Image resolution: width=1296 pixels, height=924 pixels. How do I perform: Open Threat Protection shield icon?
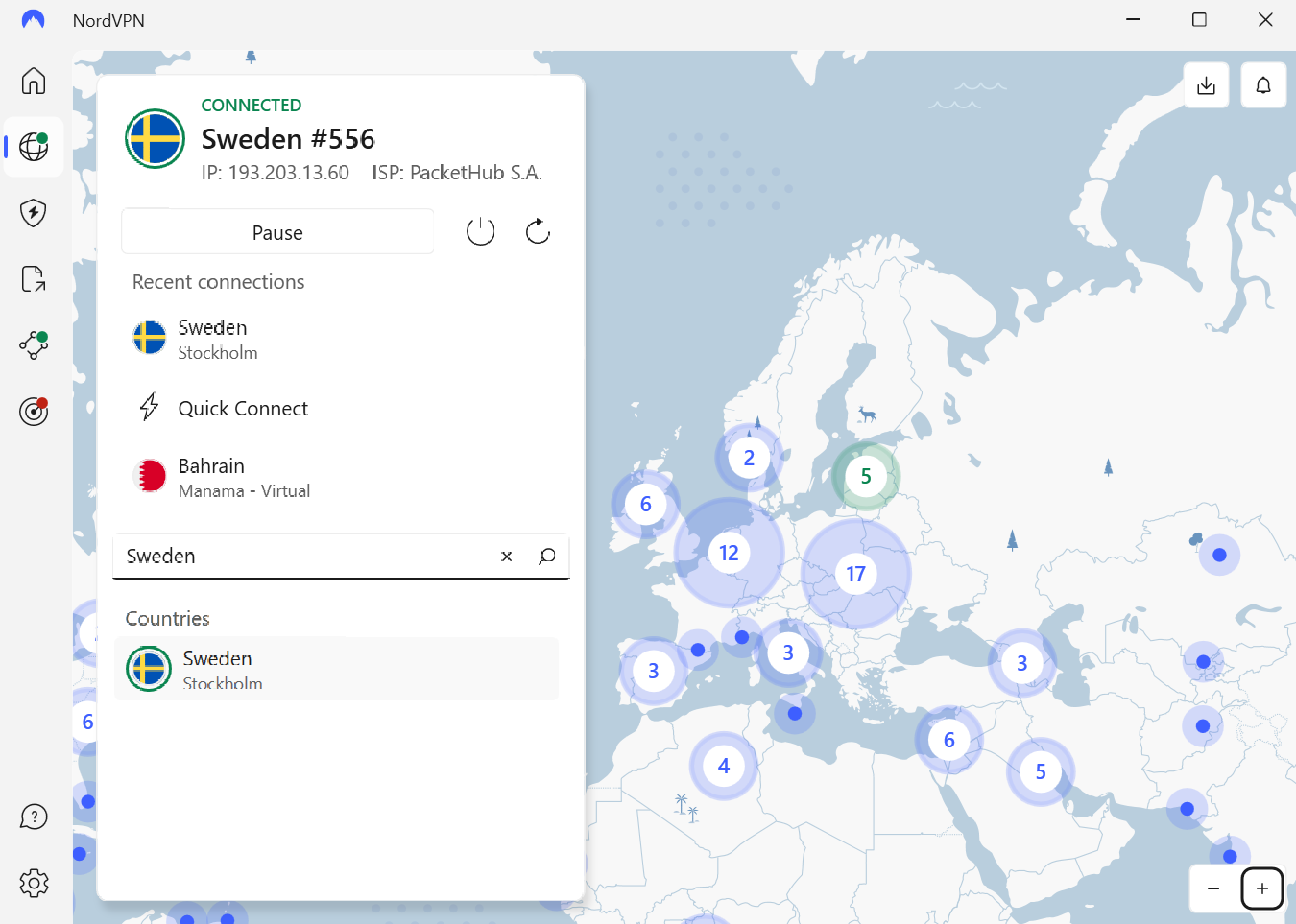pyautogui.click(x=34, y=213)
